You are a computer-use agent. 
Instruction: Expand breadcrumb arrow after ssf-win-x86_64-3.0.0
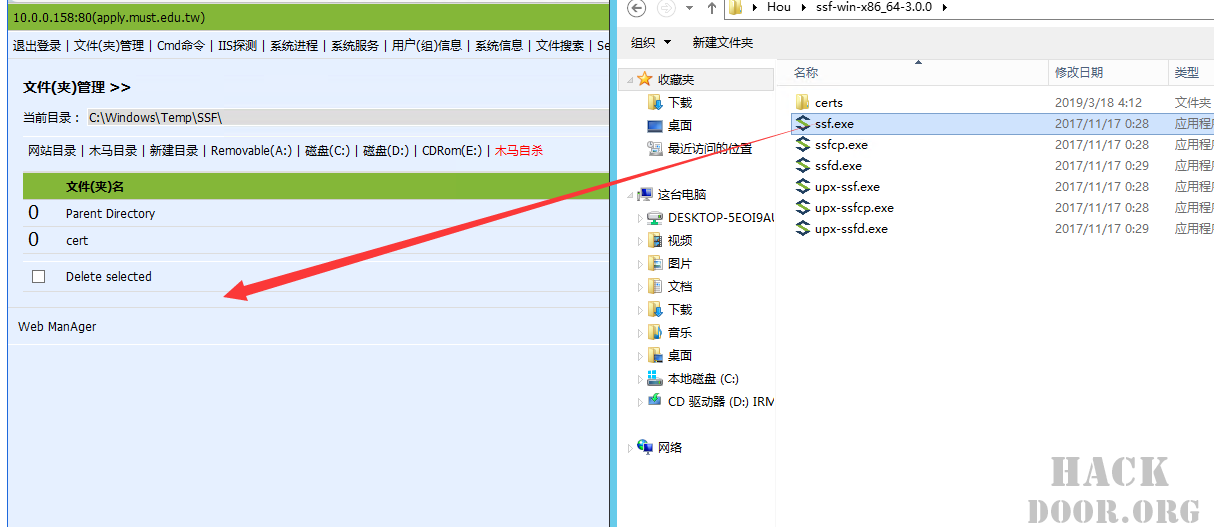[944, 7]
